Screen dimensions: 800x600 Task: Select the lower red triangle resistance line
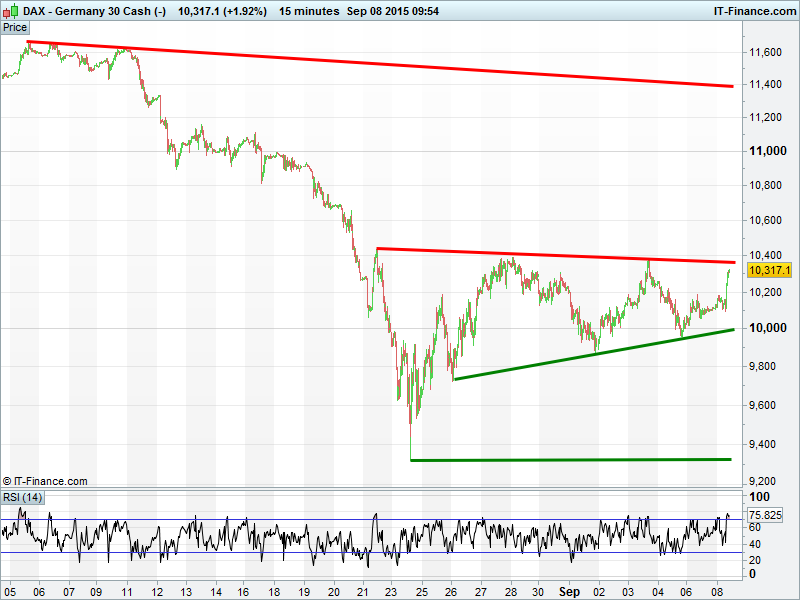[556, 256]
